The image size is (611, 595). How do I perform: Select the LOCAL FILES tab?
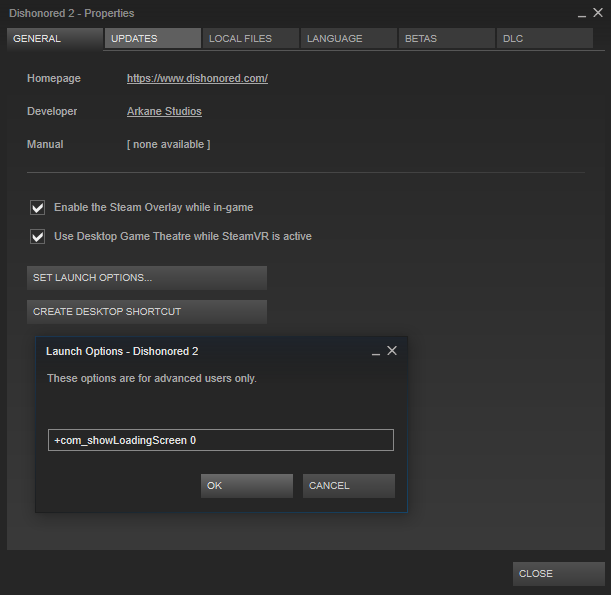coord(250,39)
